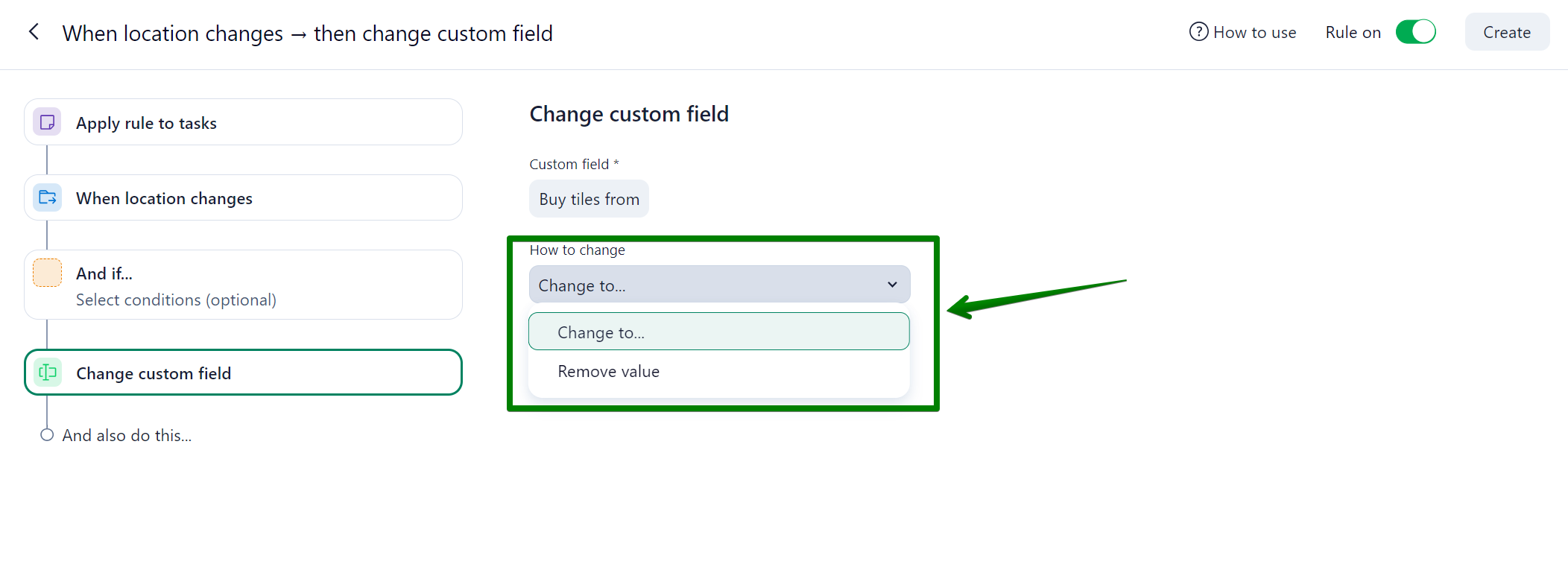
Task: Click the How to use help icon
Action: pos(1198,32)
